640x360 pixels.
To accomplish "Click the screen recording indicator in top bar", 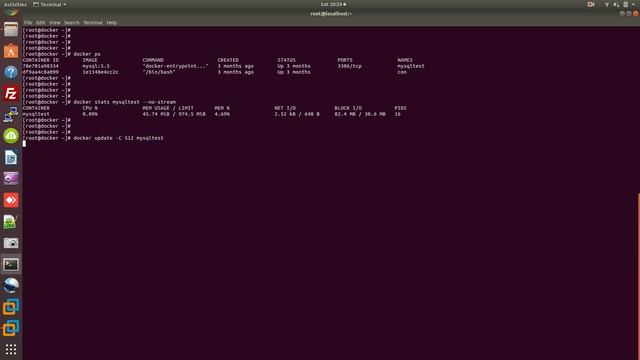I will 591,4.
